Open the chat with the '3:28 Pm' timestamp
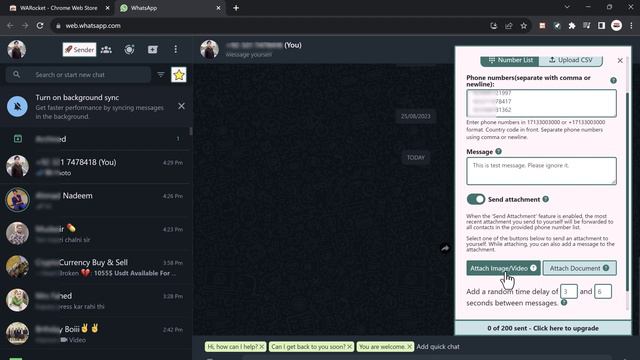 [x=95, y=300]
